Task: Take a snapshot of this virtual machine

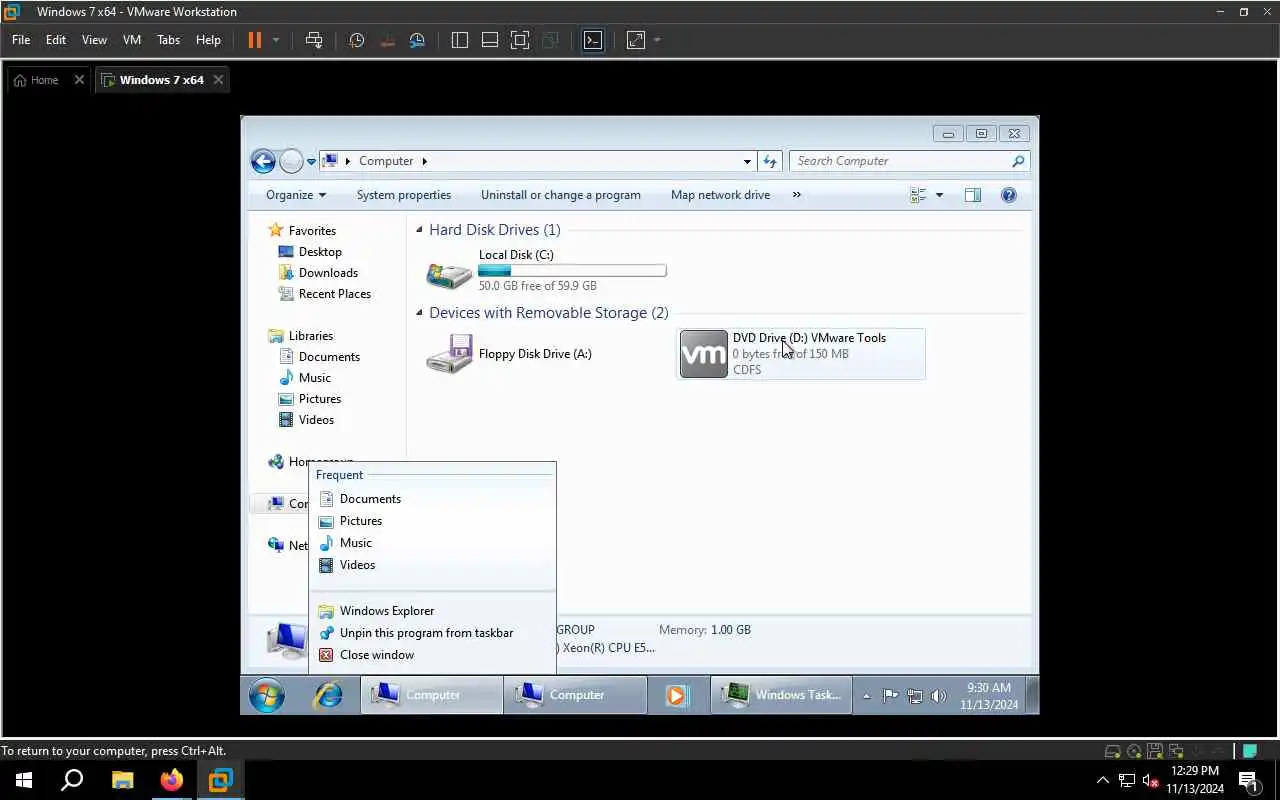Action: [357, 40]
